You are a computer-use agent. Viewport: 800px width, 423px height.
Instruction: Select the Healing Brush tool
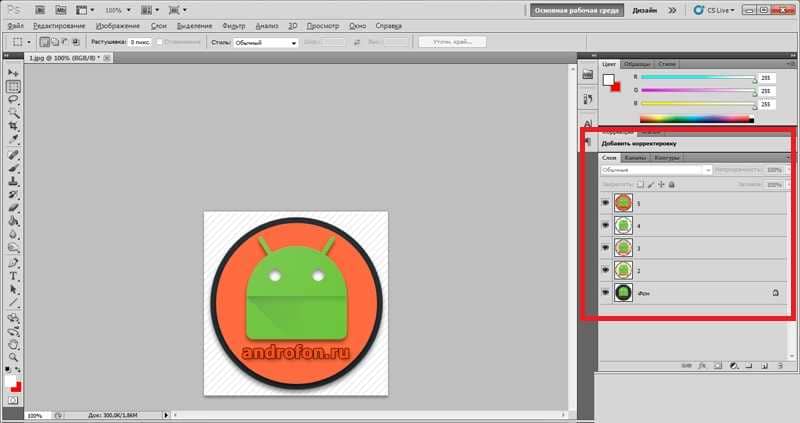point(13,155)
